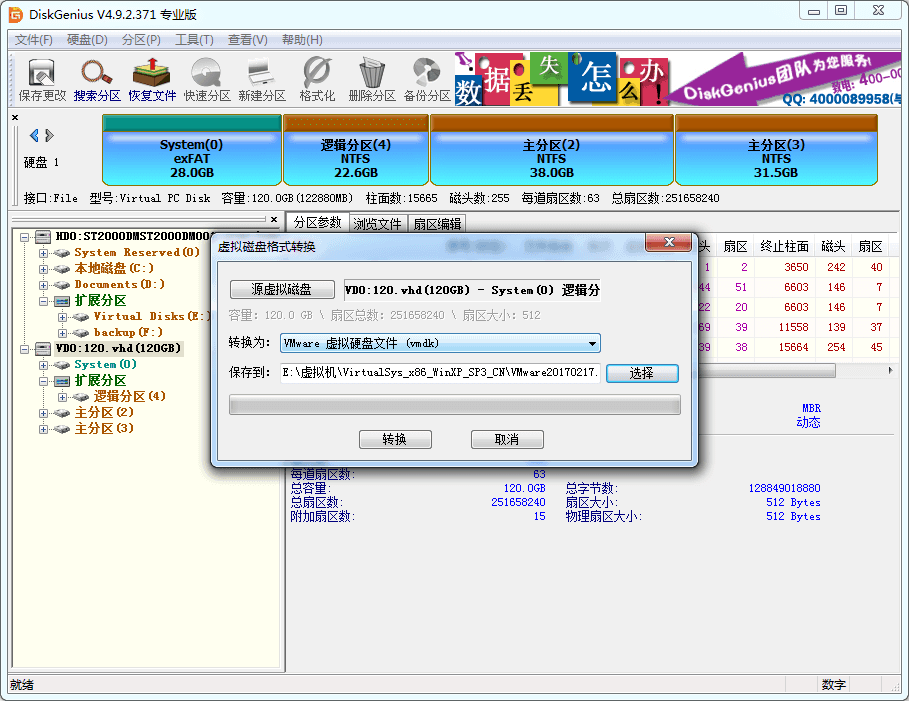
Task: Switch to the 扇区编辑 tab
Action: point(437,224)
